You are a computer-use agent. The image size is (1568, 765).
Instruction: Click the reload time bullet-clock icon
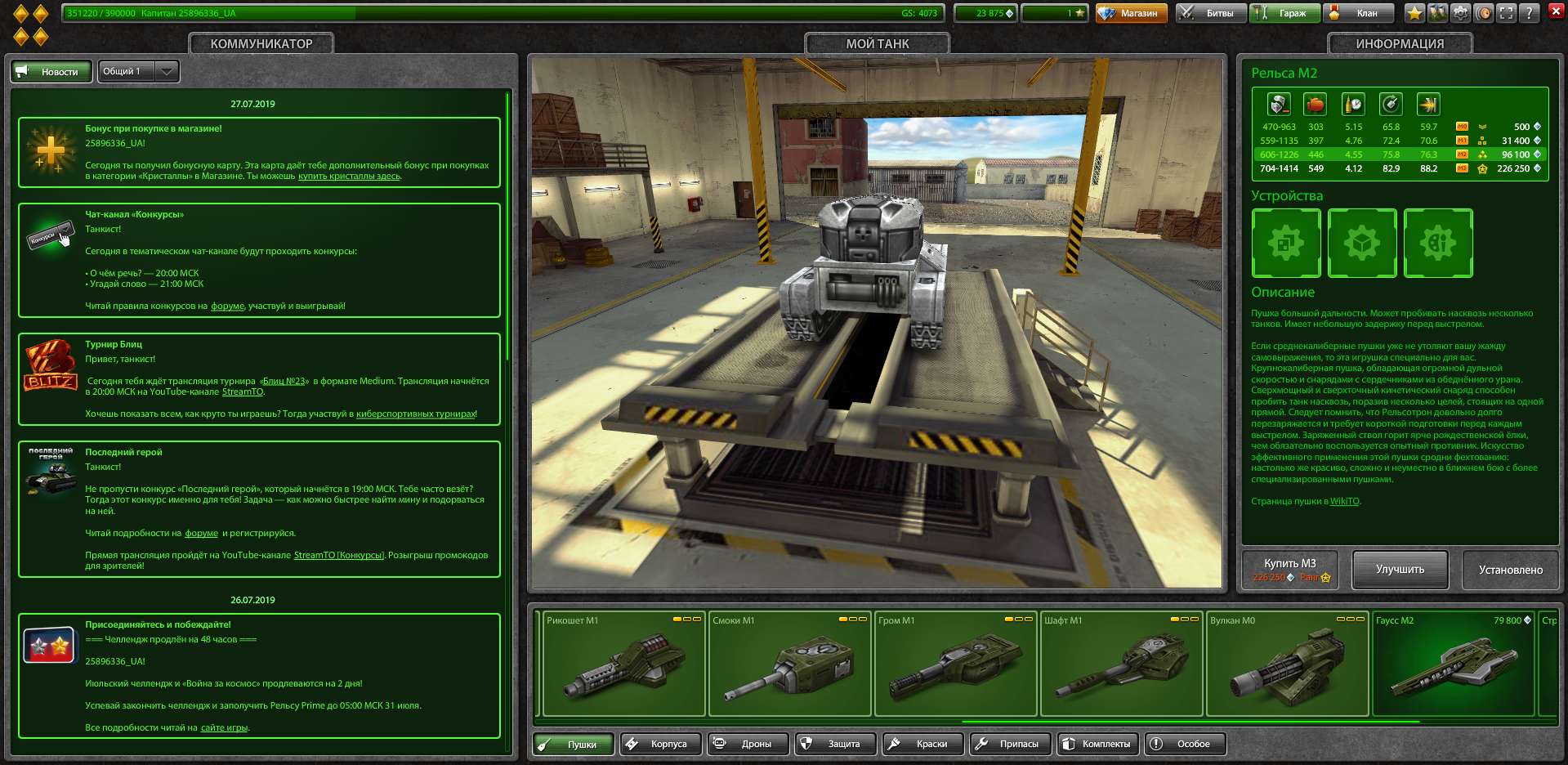(x=1353, y=105)
